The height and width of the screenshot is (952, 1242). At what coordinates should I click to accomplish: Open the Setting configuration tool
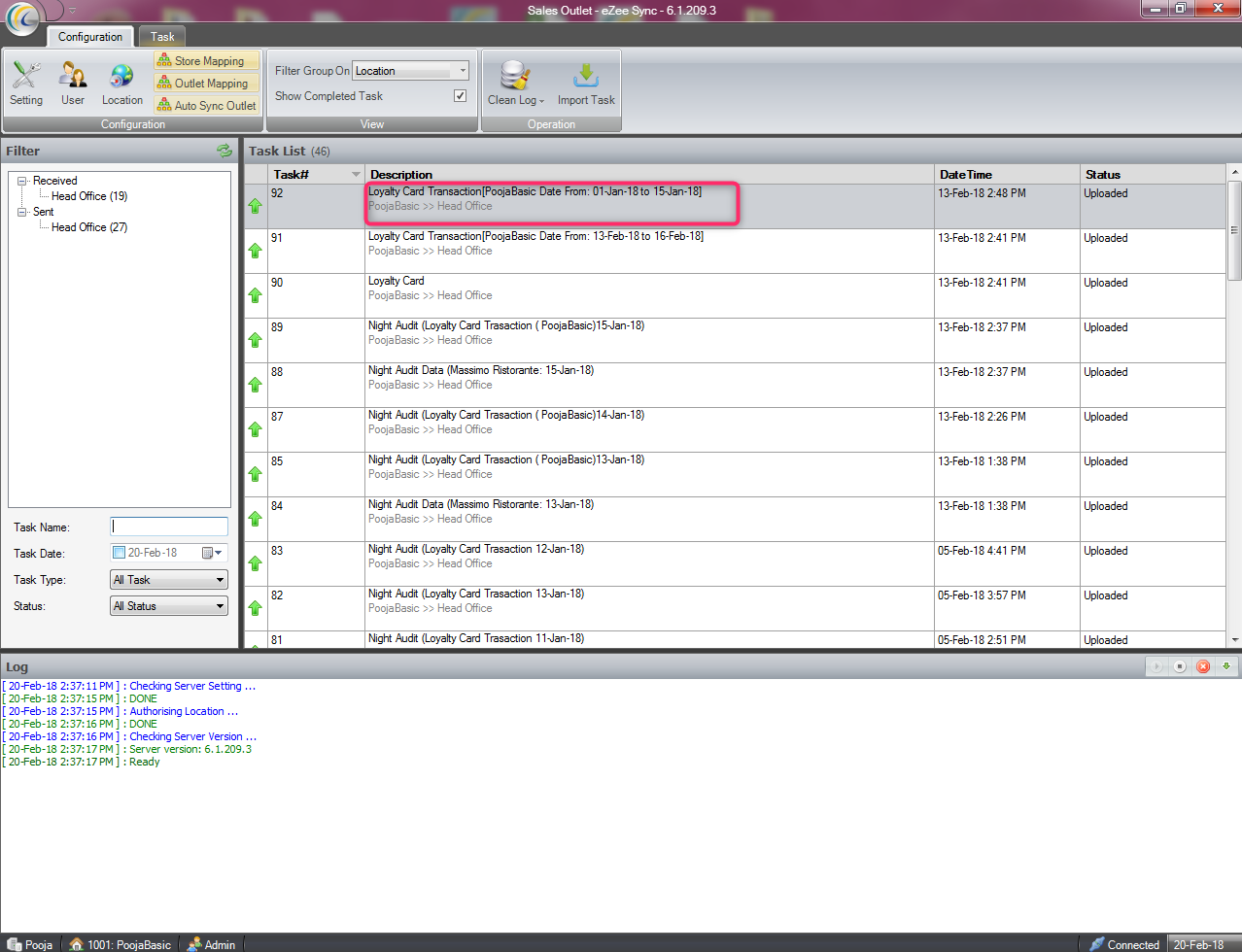pyautogui.click(x=26, y=84)
